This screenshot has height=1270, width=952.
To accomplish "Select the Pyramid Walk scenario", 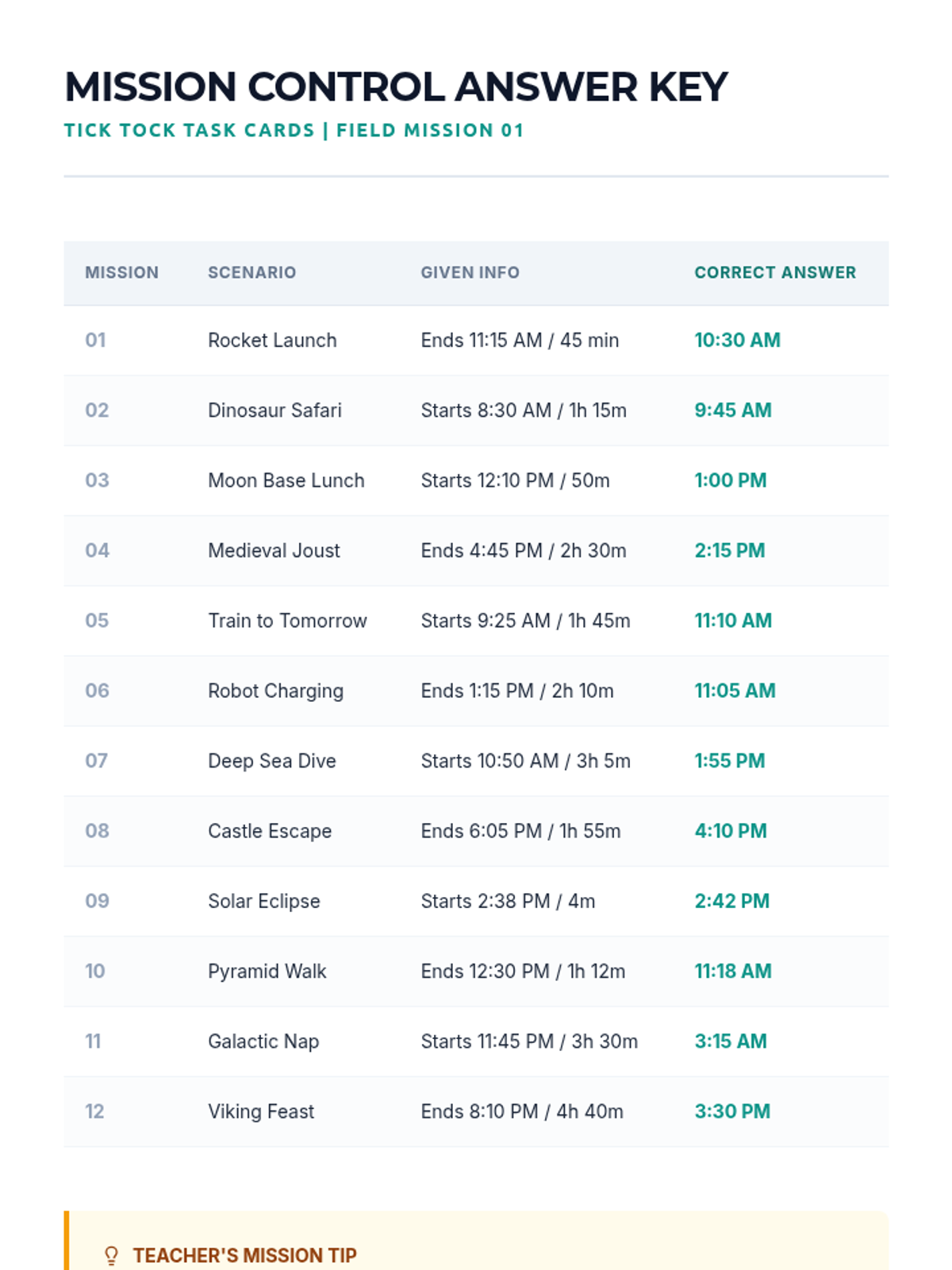I will click(x=267, y=971).
